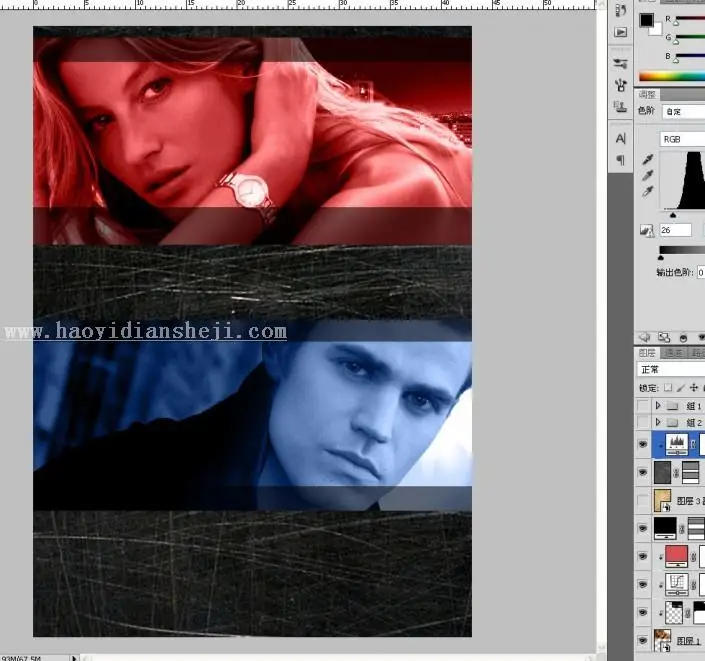Select the red solid color fill thumbnail
The height and width of the screenshot is (661, 705).
click(x=676, y=557)
